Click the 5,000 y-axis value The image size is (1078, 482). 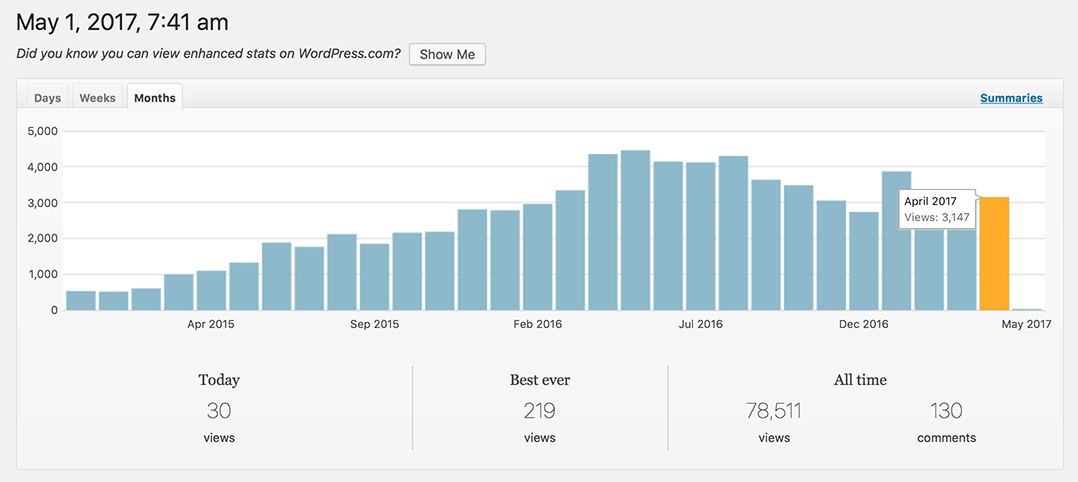[42, 131]
